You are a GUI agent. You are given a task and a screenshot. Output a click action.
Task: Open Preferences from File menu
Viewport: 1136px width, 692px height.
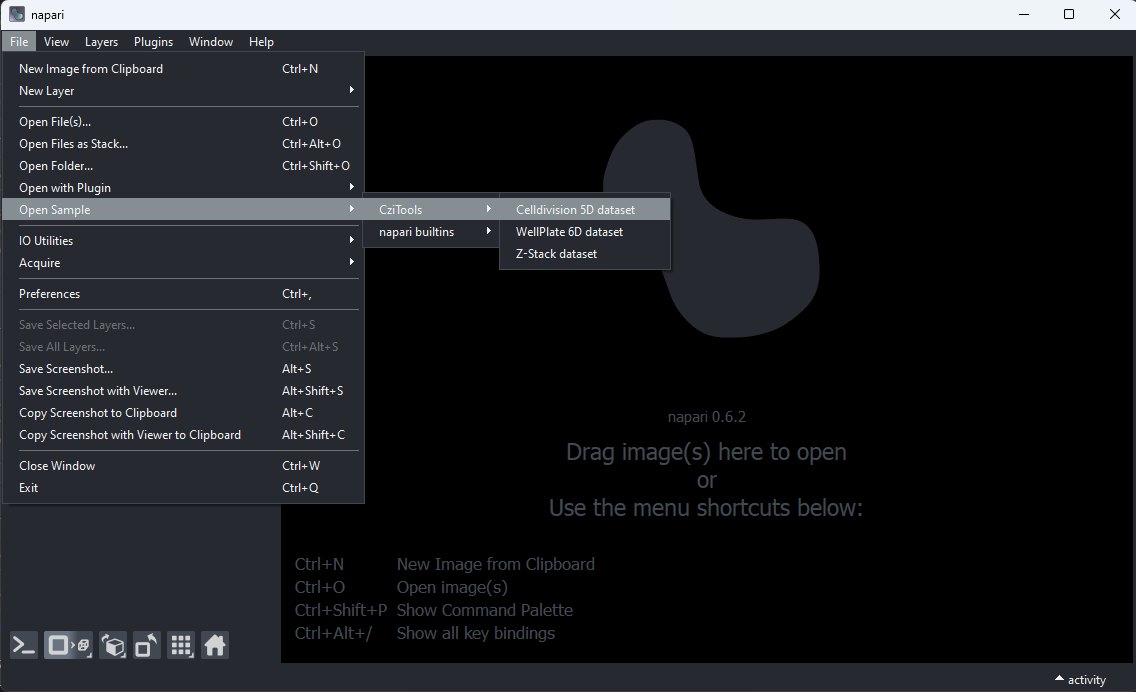point(183,293)
